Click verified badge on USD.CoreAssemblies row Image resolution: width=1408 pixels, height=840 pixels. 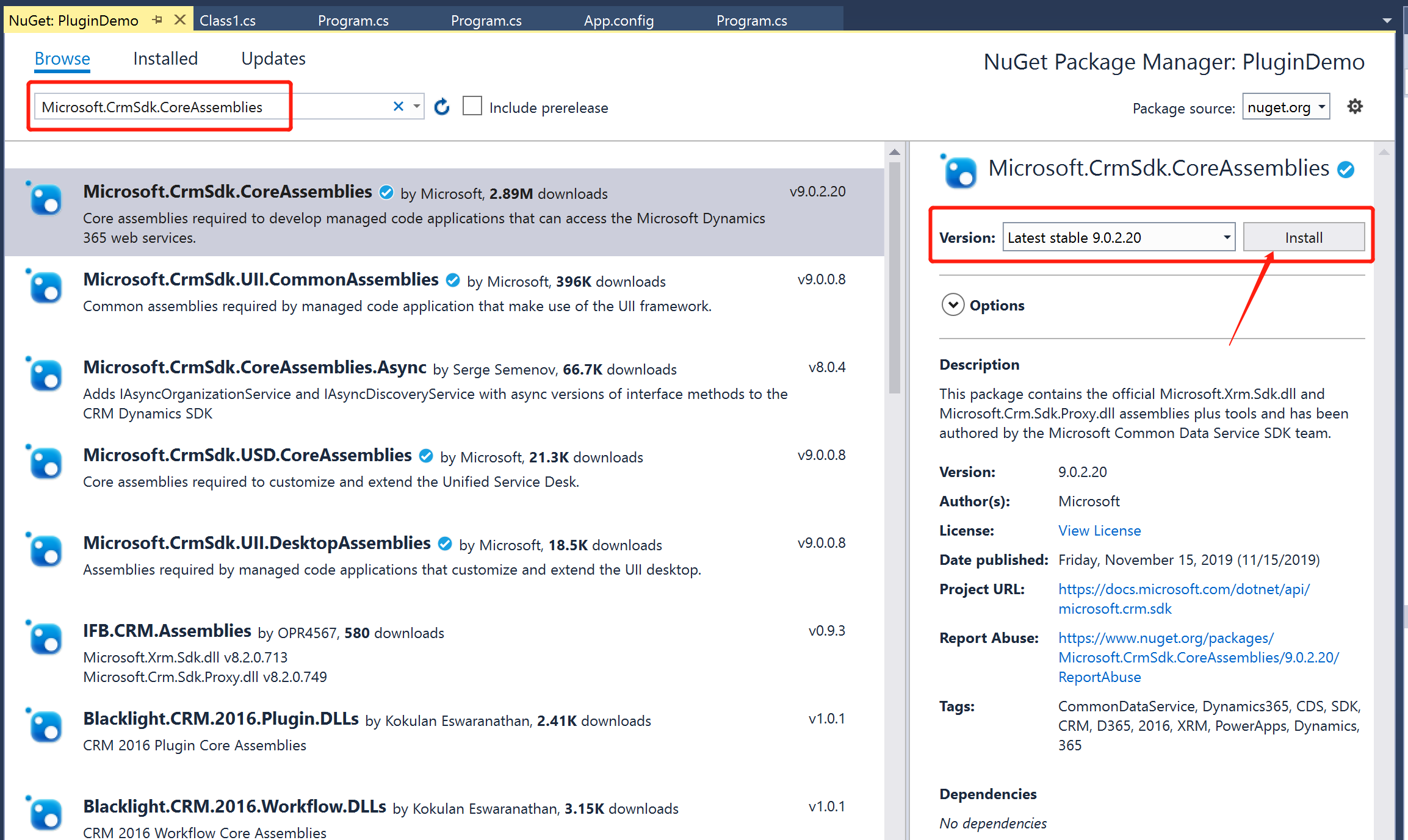coord(426,456)
